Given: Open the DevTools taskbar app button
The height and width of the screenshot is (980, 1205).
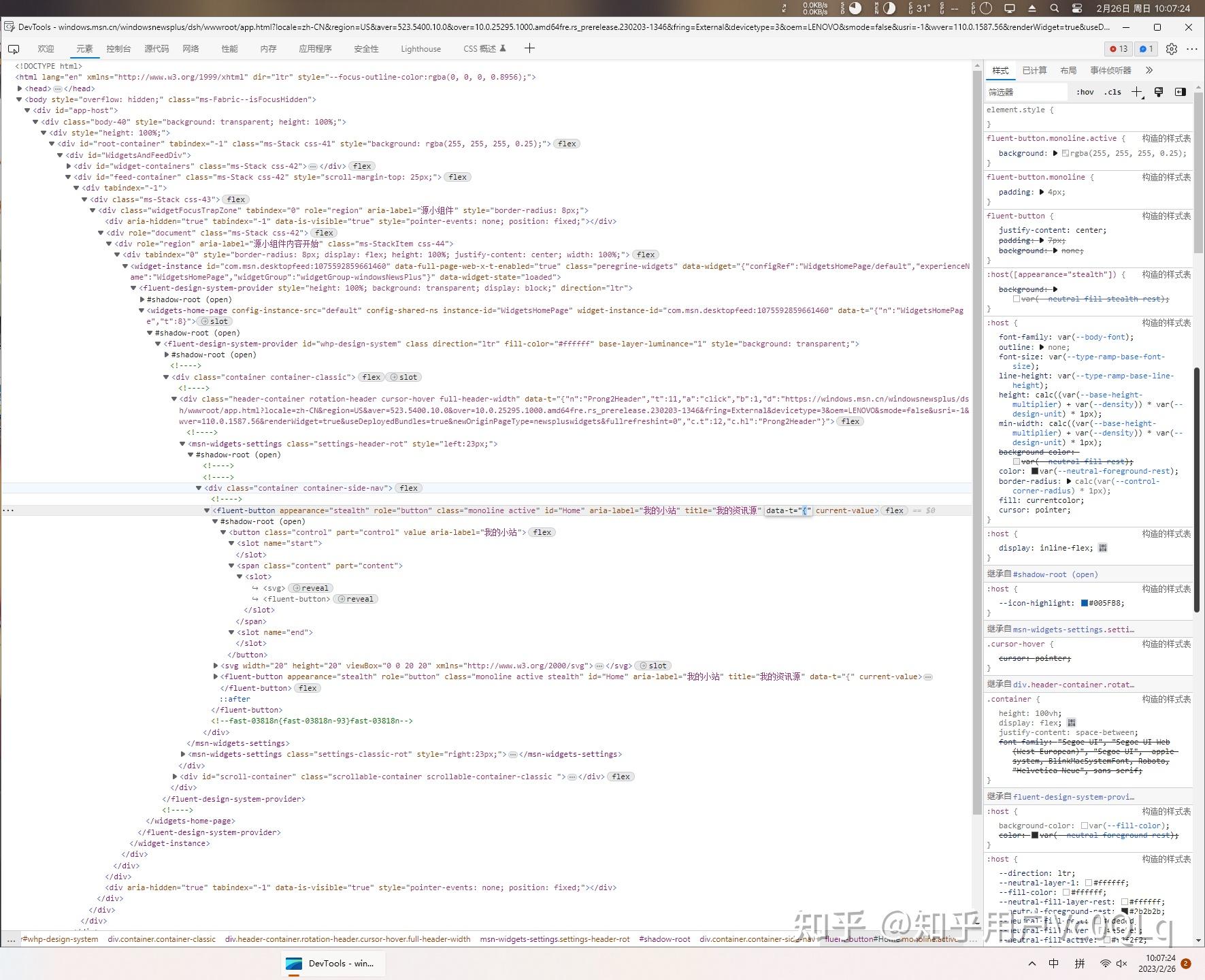Looking at the screenshot, I should tap(333, 964).
